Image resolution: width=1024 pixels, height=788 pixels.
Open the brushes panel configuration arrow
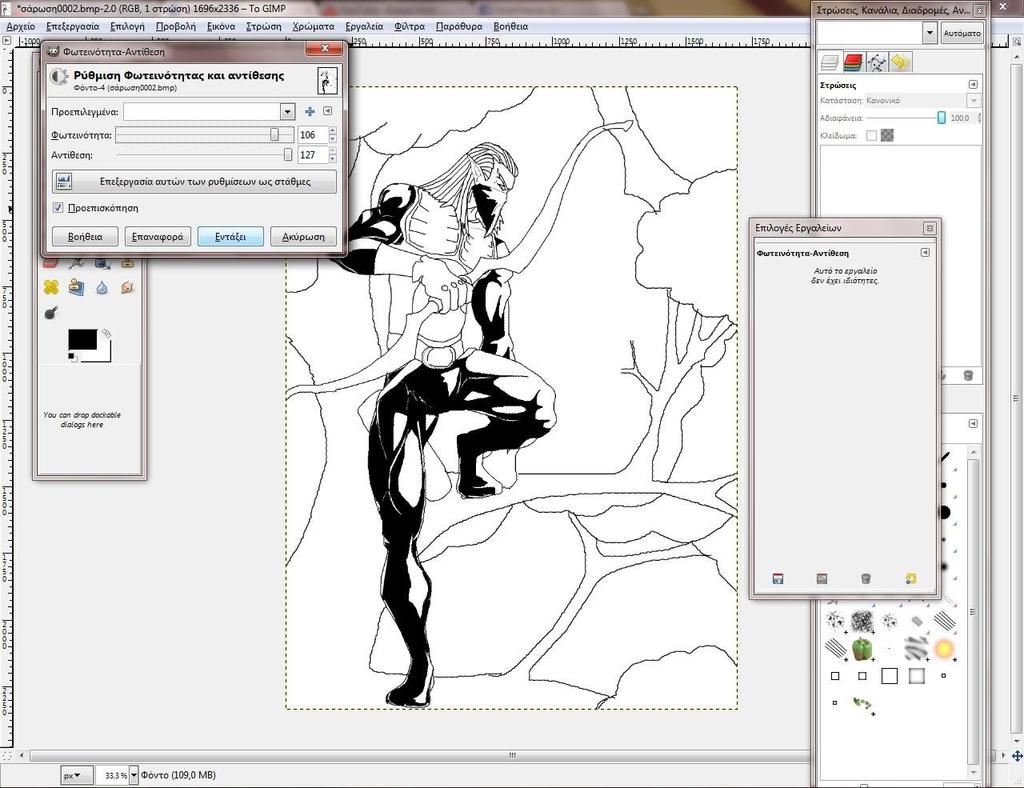pyautogui.click(x=973, y=423)
